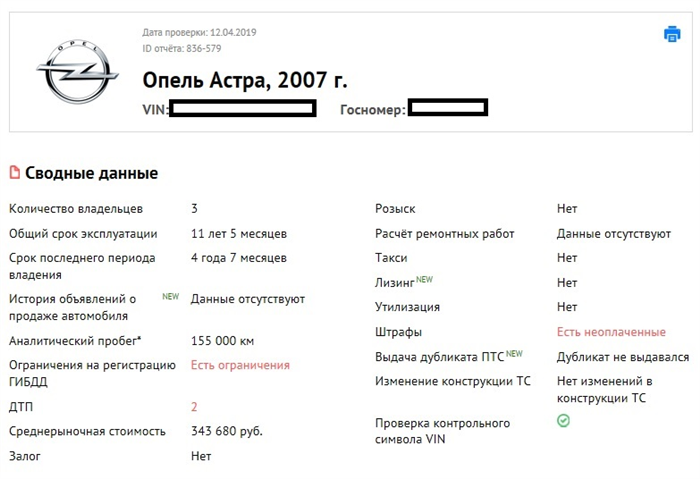This screenshot has width=700, height=479.
Task: Click the 343 680 руб. market value
Action: coord(227,431)
